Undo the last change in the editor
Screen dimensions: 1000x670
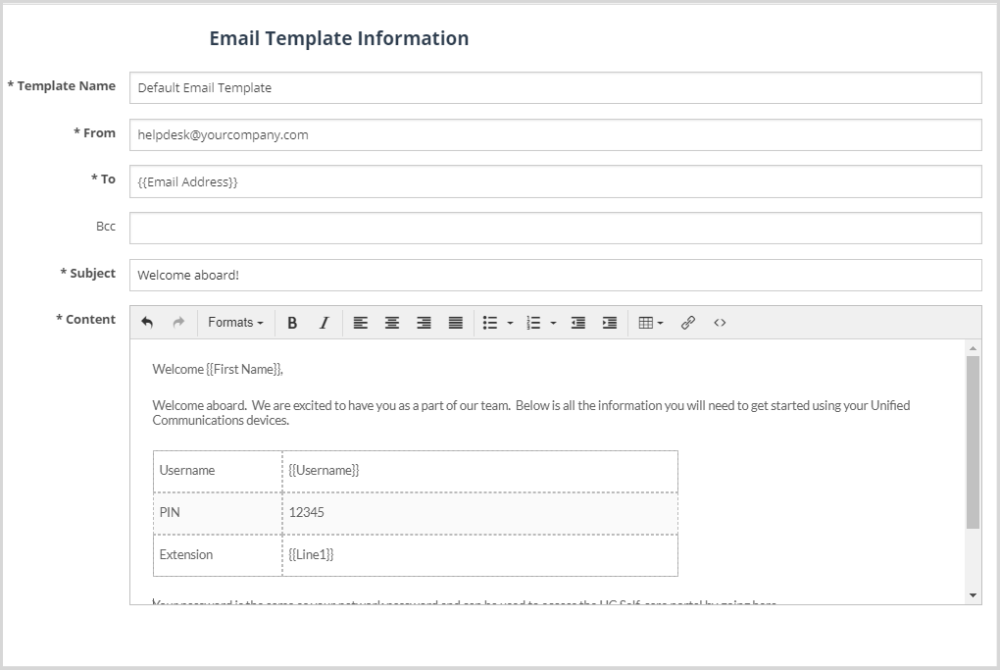[x=148, y=322]
